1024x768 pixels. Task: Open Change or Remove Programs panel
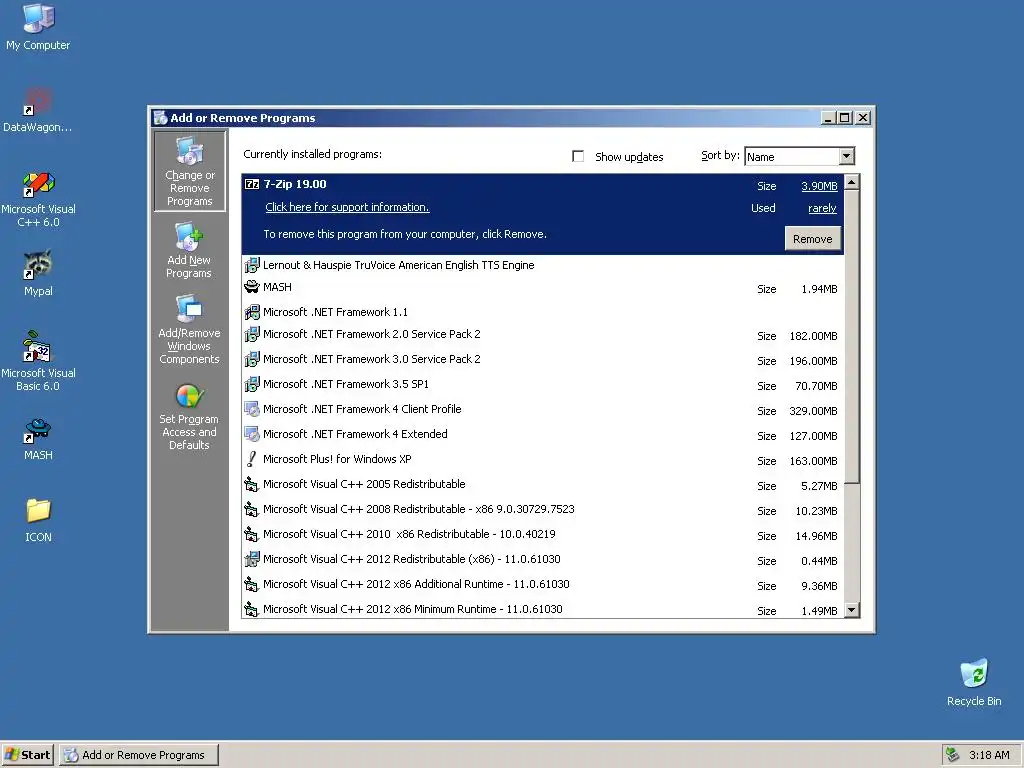[x=189, y=171]
